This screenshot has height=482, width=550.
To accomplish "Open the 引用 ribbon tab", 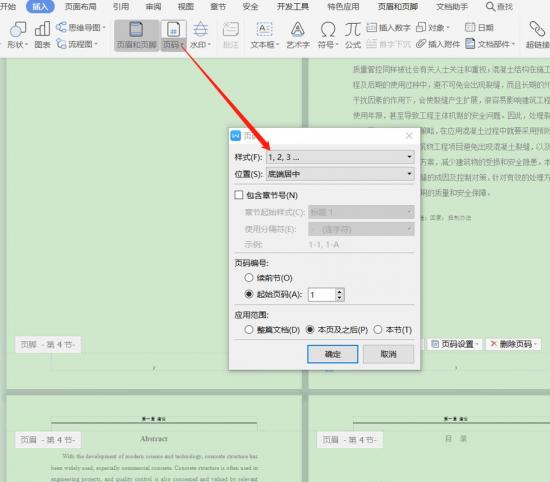I will click(121, 7).
